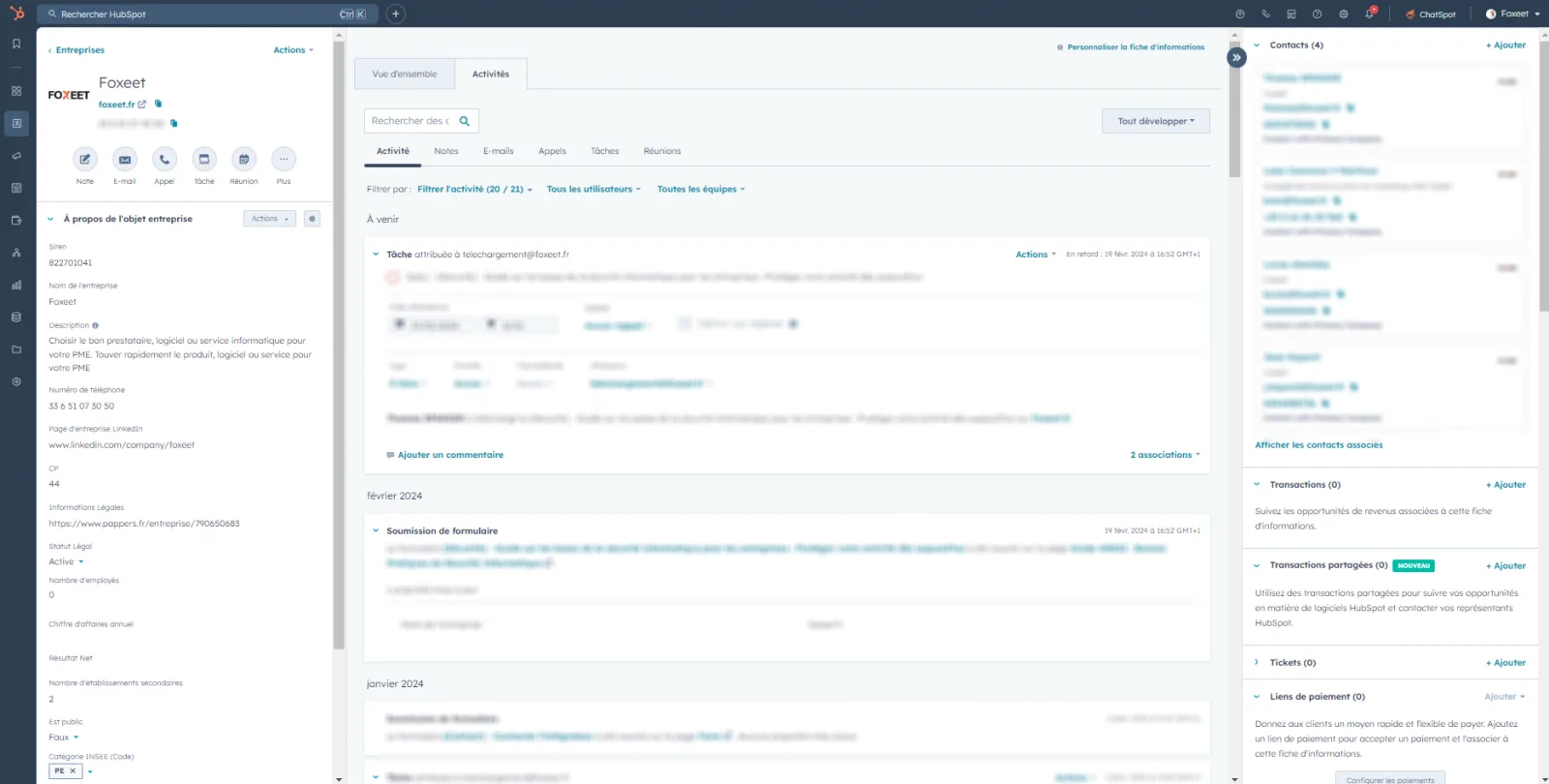Collapse the 'À propos de l'objet entreprise' section
This screenshot has height=784, width=1549.
tap(50, 219)
